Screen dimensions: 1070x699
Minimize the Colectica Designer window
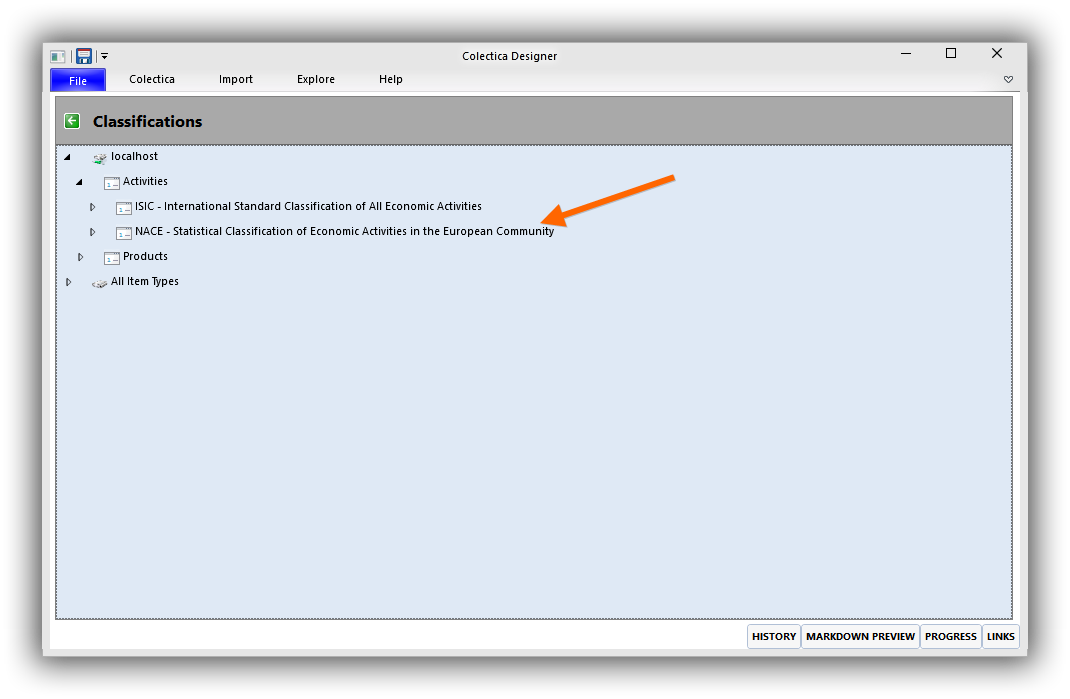point(906,53)
